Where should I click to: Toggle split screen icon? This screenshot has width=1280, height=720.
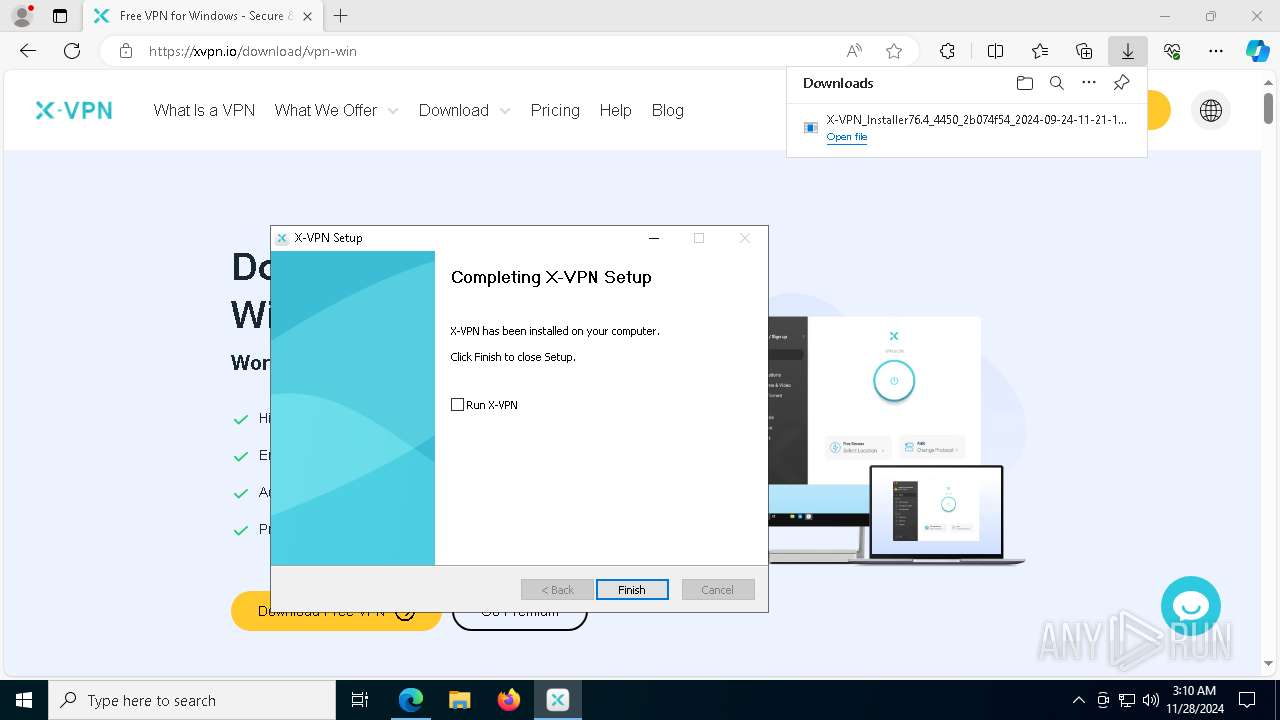[995, 51]
